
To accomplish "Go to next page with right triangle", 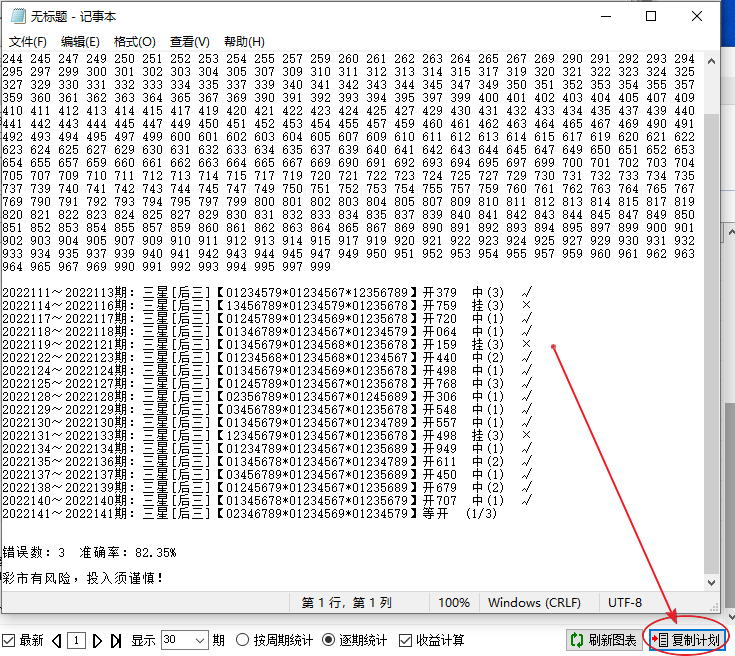I will click(97, 641).
